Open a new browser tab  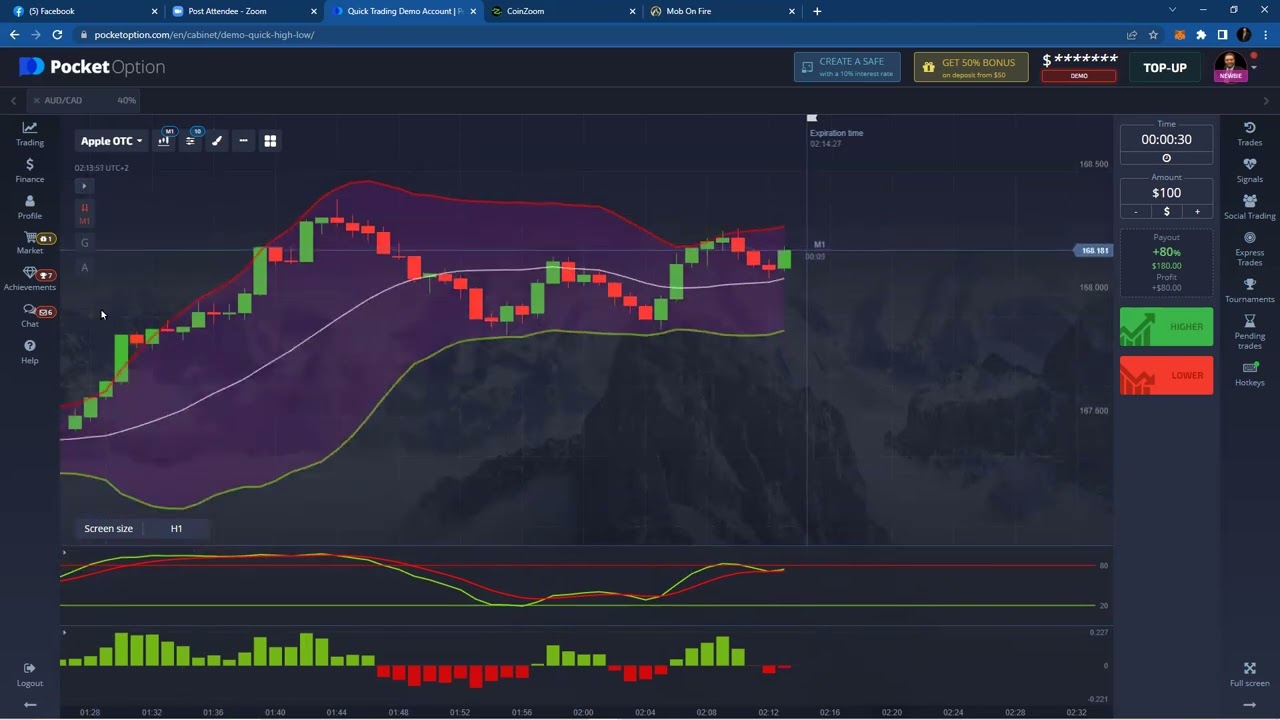tap(817, 11)
